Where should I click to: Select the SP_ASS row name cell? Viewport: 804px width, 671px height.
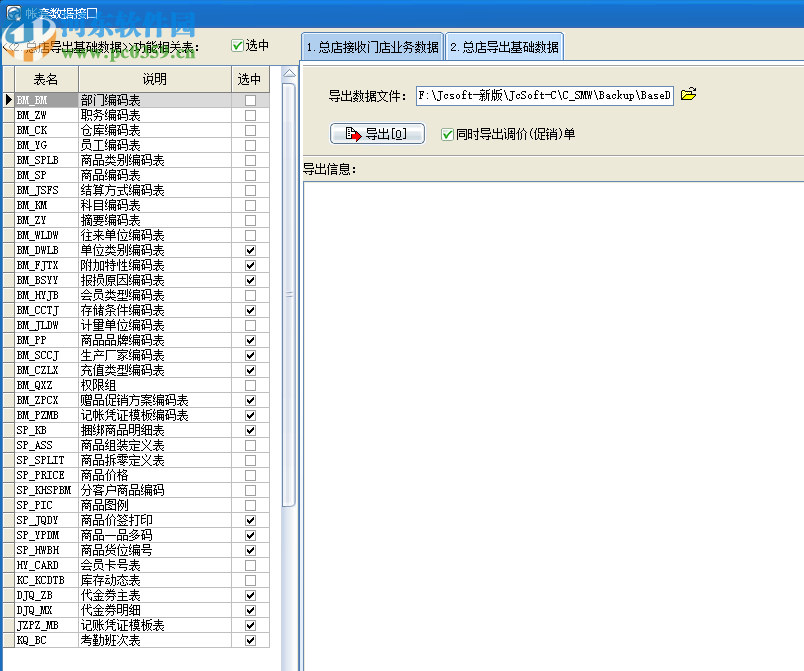(46, 445)
